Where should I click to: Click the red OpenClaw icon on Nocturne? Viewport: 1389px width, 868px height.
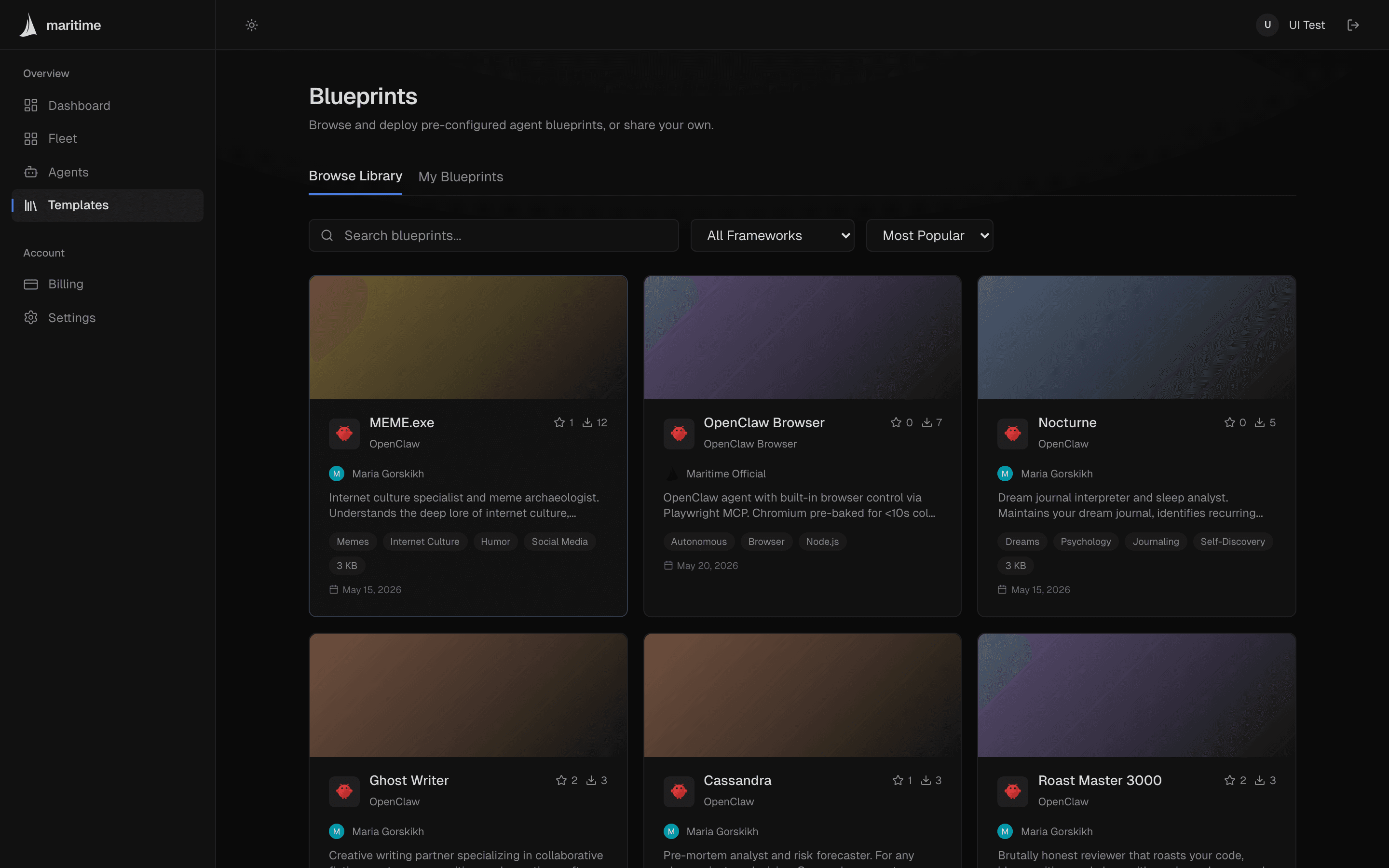(1013, 434)
